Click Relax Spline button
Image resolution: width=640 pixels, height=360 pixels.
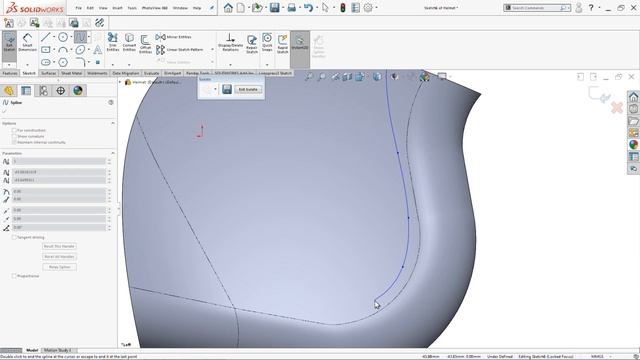(59, 267)
